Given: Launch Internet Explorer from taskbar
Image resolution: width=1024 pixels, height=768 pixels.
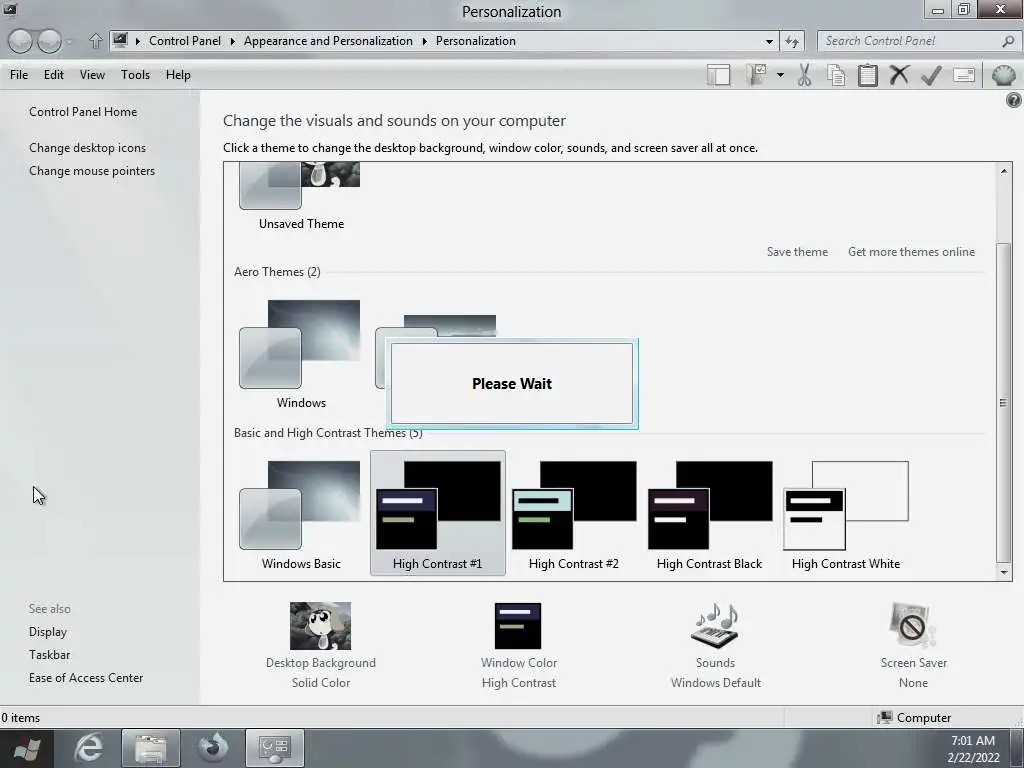Looking at the screenshot, I should (88, 748).
